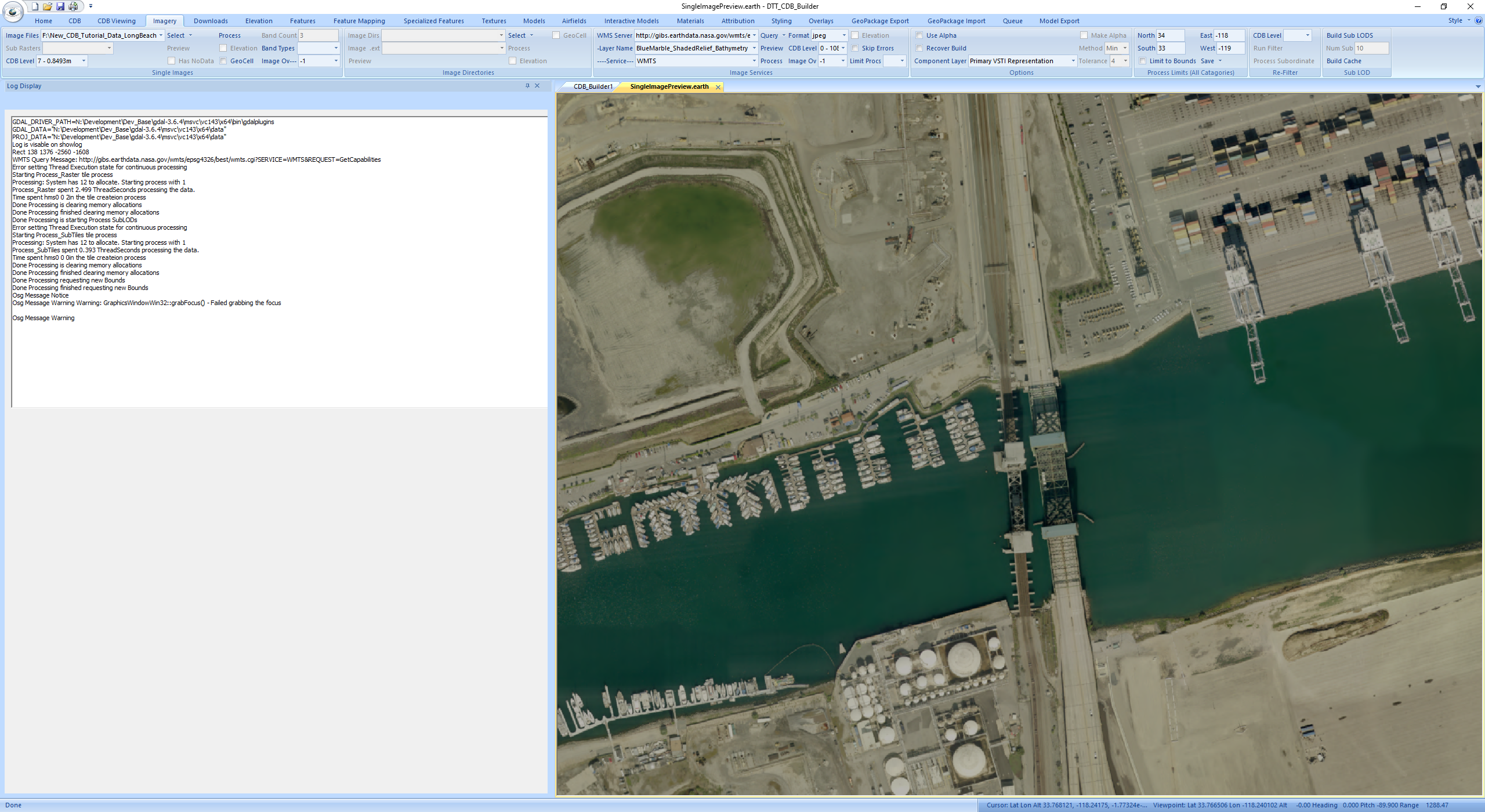Enable the Recover Build checkbox

pos(919,48)
